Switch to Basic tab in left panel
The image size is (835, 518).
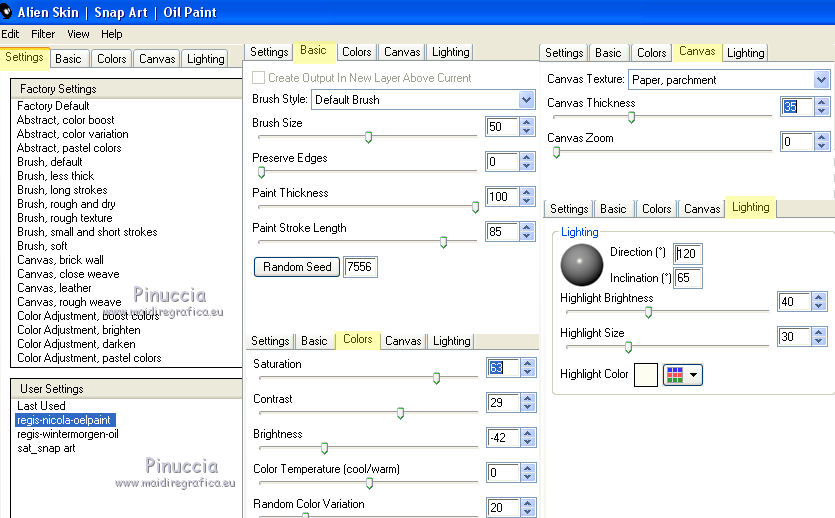[68, 59]
